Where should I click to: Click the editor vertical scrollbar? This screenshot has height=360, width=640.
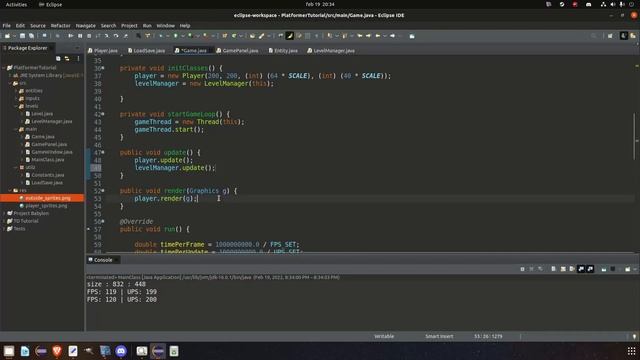[x=635, y=137]
